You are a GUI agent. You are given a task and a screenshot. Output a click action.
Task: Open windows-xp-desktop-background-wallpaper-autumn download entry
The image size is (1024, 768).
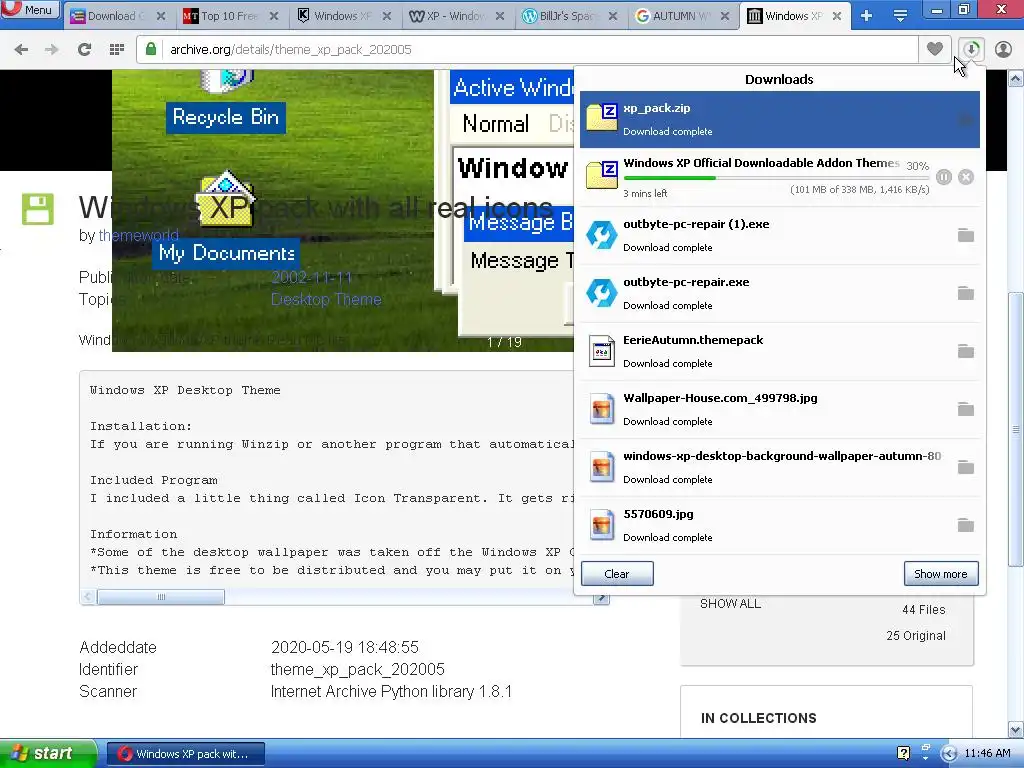coord(780,468)
